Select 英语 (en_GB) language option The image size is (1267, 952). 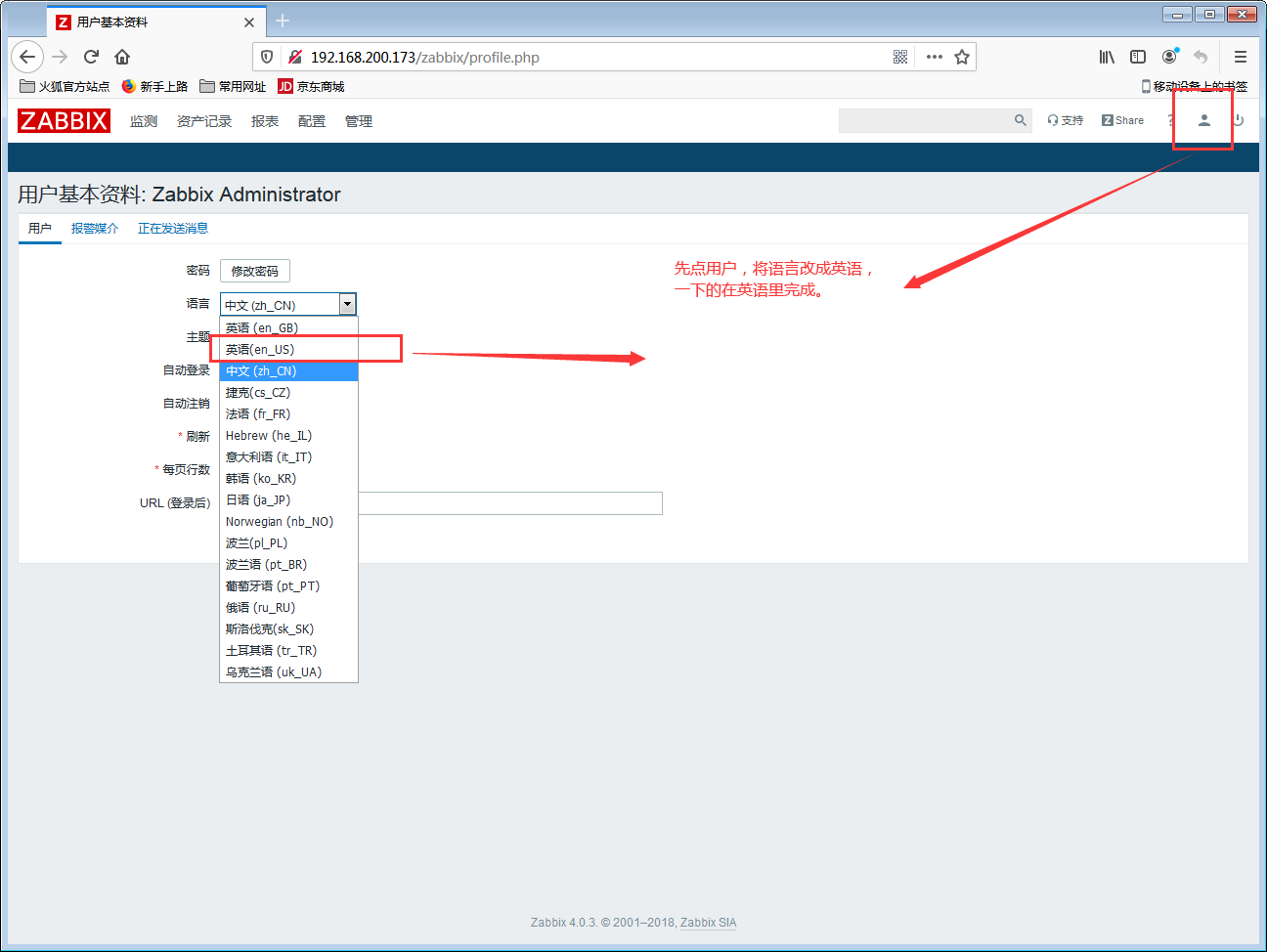tap(288, 327)
